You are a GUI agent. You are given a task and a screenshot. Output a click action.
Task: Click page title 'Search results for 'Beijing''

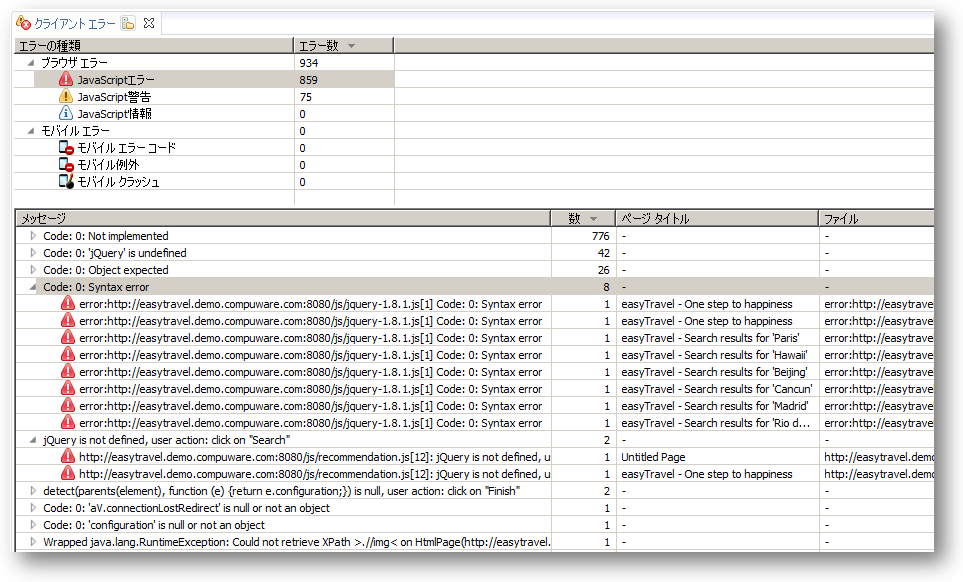[714, 372]
